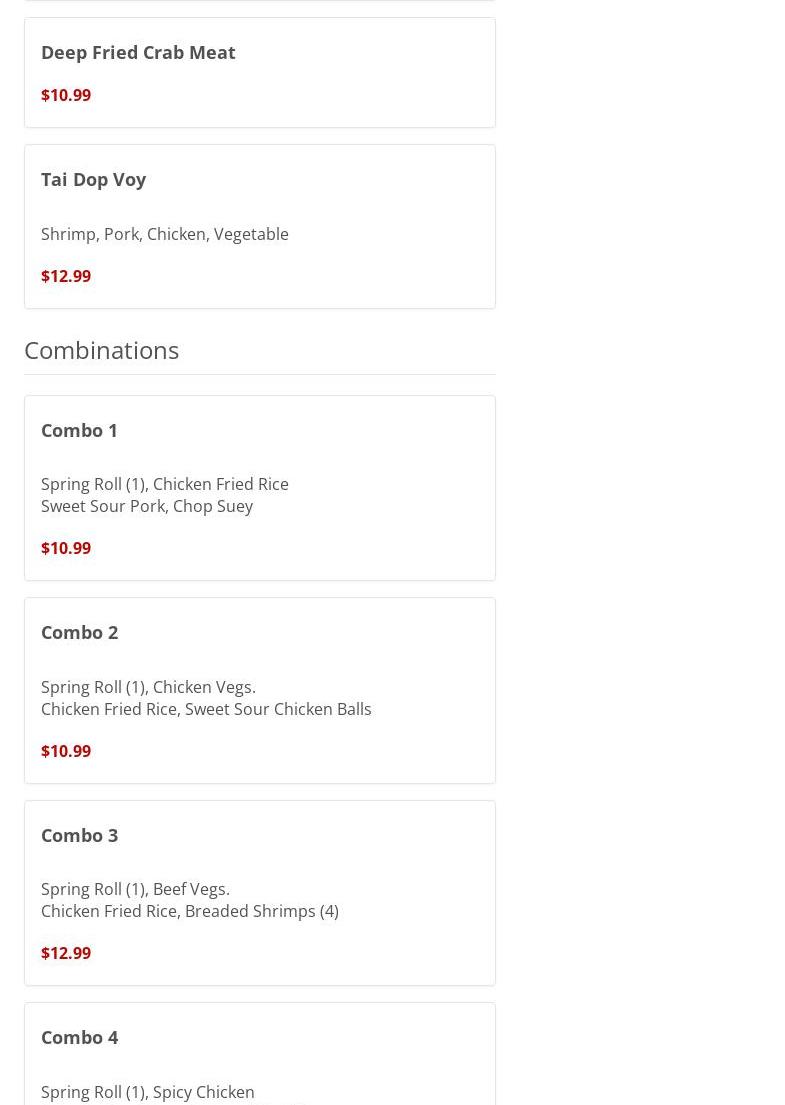This screenshot has height=1105, width=785.
Task: Open the Combo 2 menu item
Action: point(79,632)
